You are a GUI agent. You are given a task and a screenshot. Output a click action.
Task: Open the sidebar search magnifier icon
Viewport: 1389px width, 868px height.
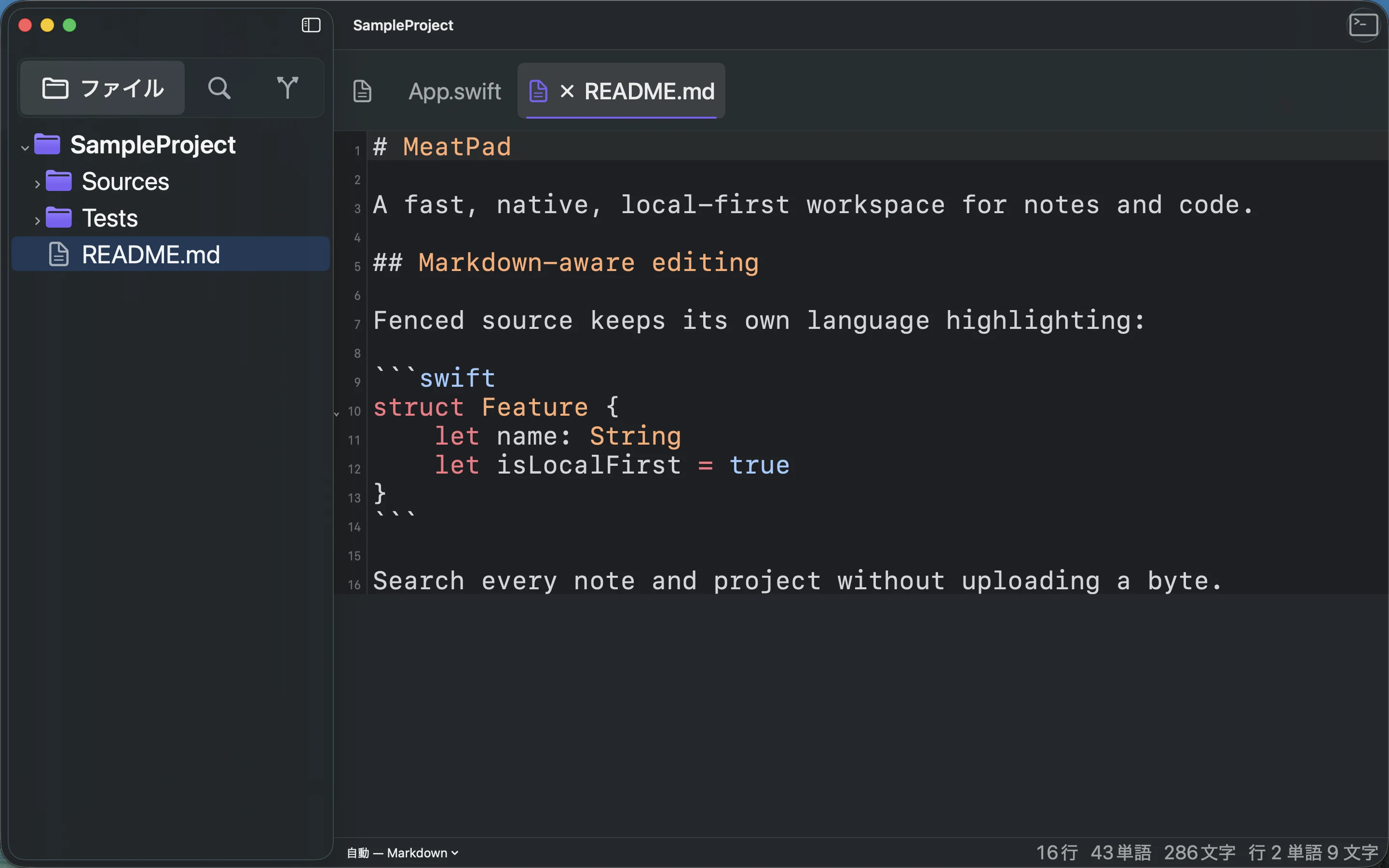[219, 88]
